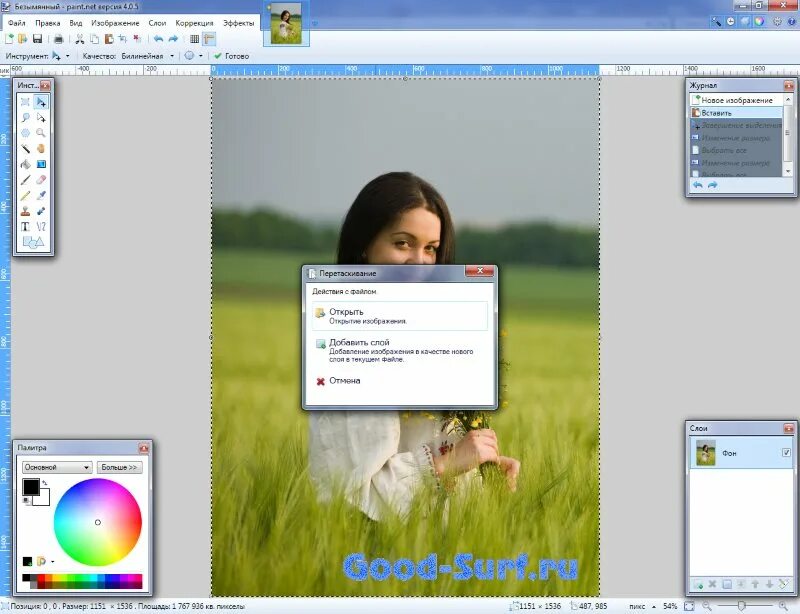Click the Layer properties icon in Слои panel

[784, 584]
